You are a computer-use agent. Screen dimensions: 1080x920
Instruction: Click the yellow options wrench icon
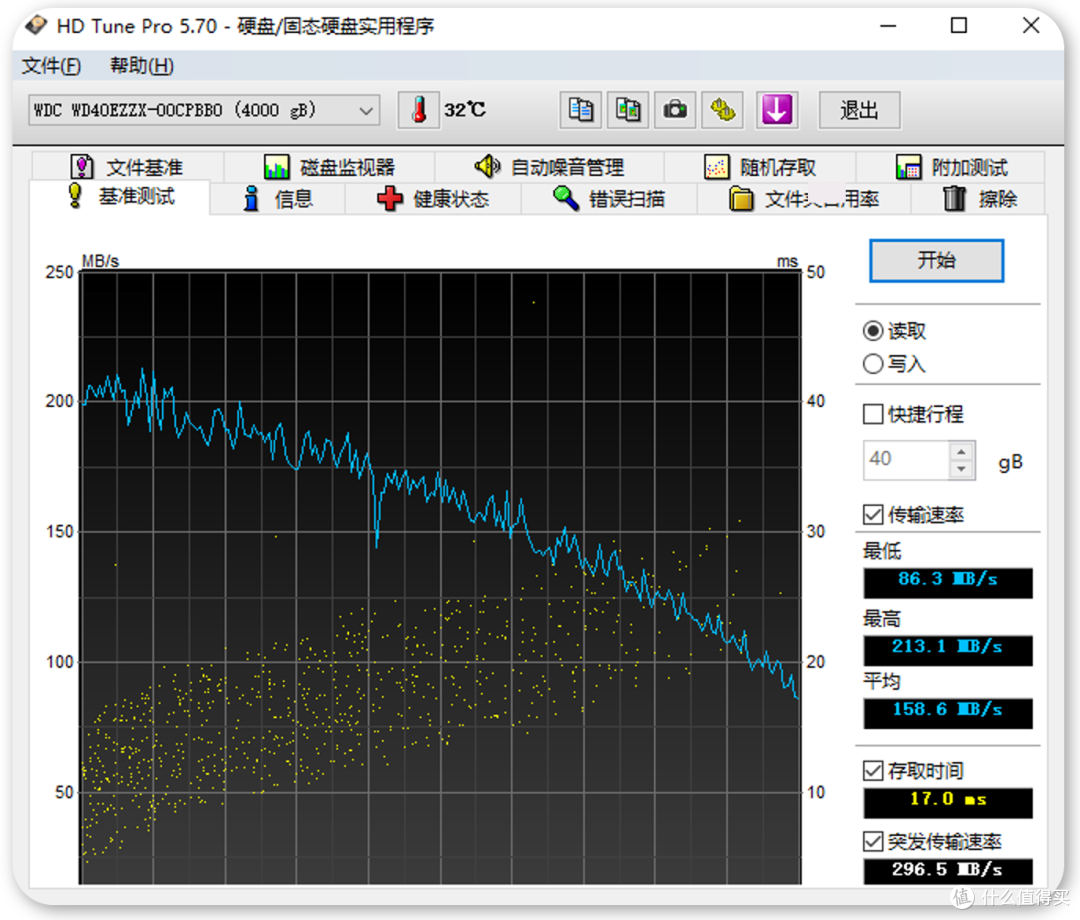pyautogui.click(x=723, y=110)
